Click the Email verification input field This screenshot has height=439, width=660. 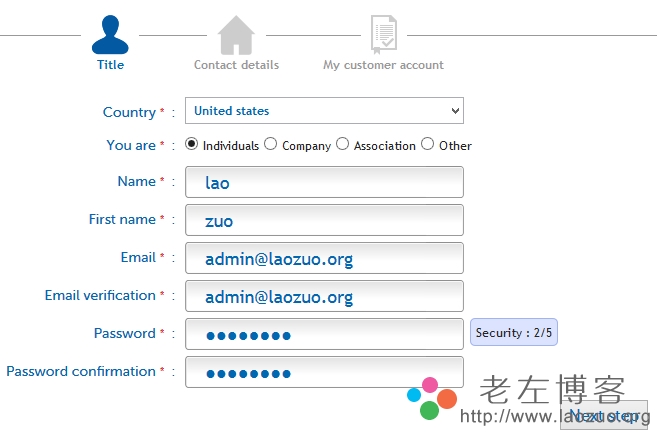pyautogui.click(x=324, y=296)
